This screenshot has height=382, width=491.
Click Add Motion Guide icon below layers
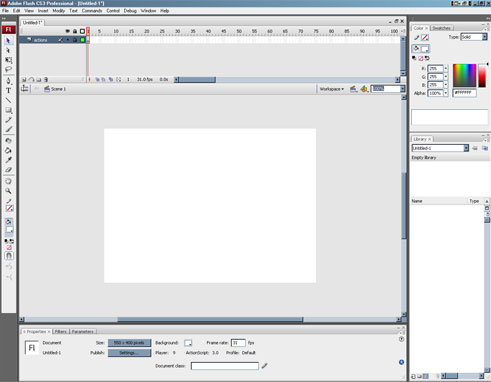tap(31, 80)
